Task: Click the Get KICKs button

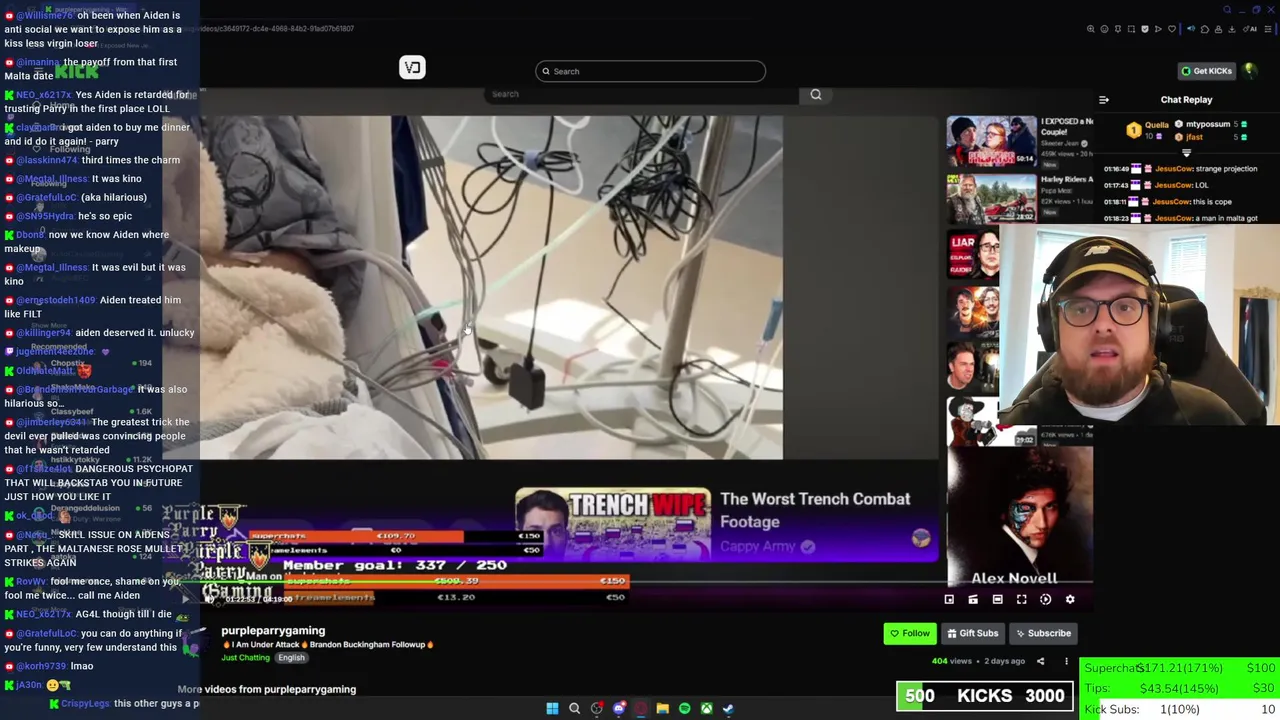Action: (1206, 71)
